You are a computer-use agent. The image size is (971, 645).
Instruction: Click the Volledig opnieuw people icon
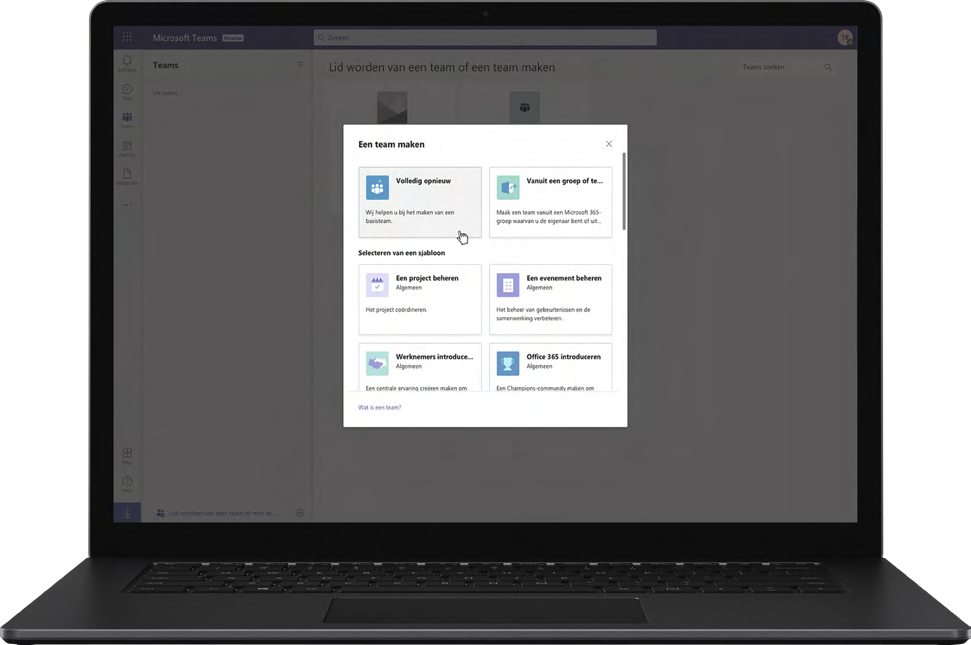(x=377, y=188)
